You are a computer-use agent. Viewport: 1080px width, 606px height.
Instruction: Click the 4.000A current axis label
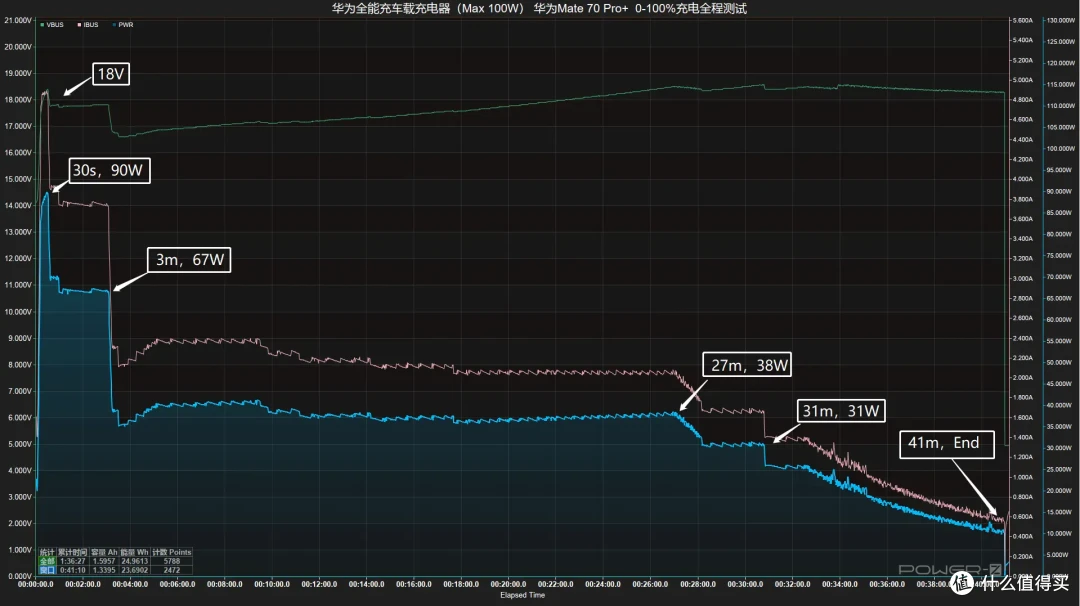pos(1022,179)
